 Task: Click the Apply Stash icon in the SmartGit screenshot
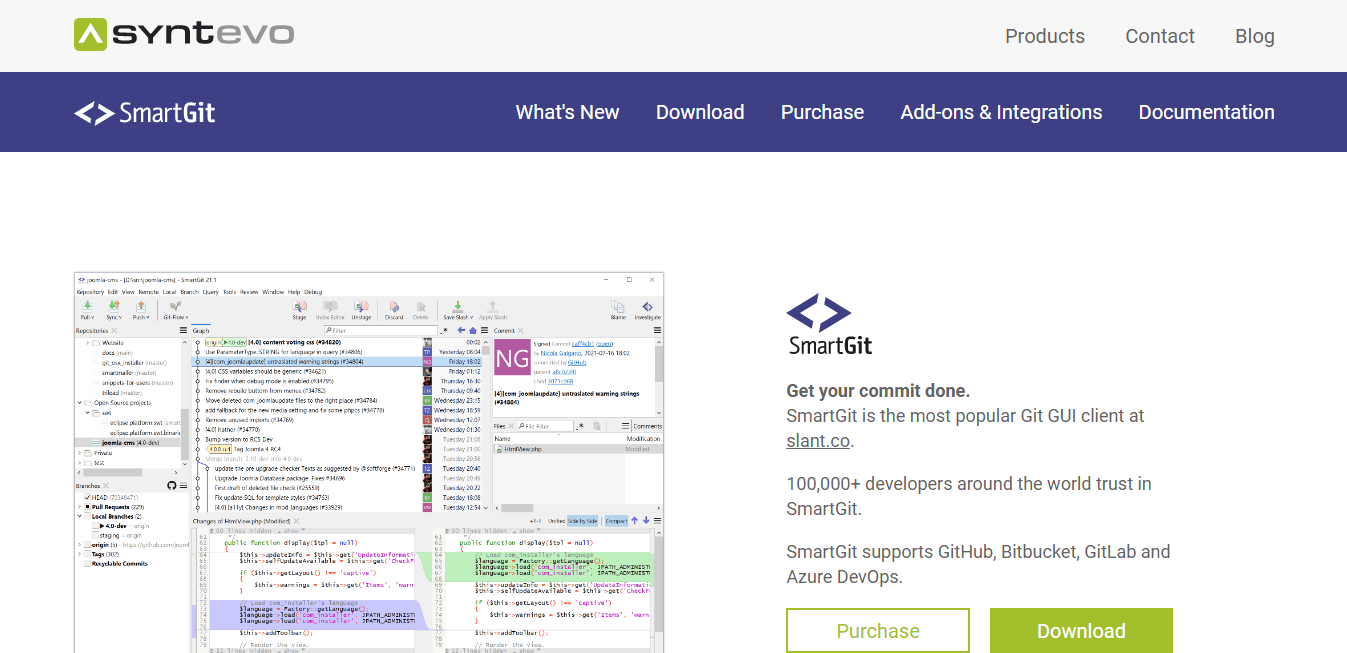[492, 307]
